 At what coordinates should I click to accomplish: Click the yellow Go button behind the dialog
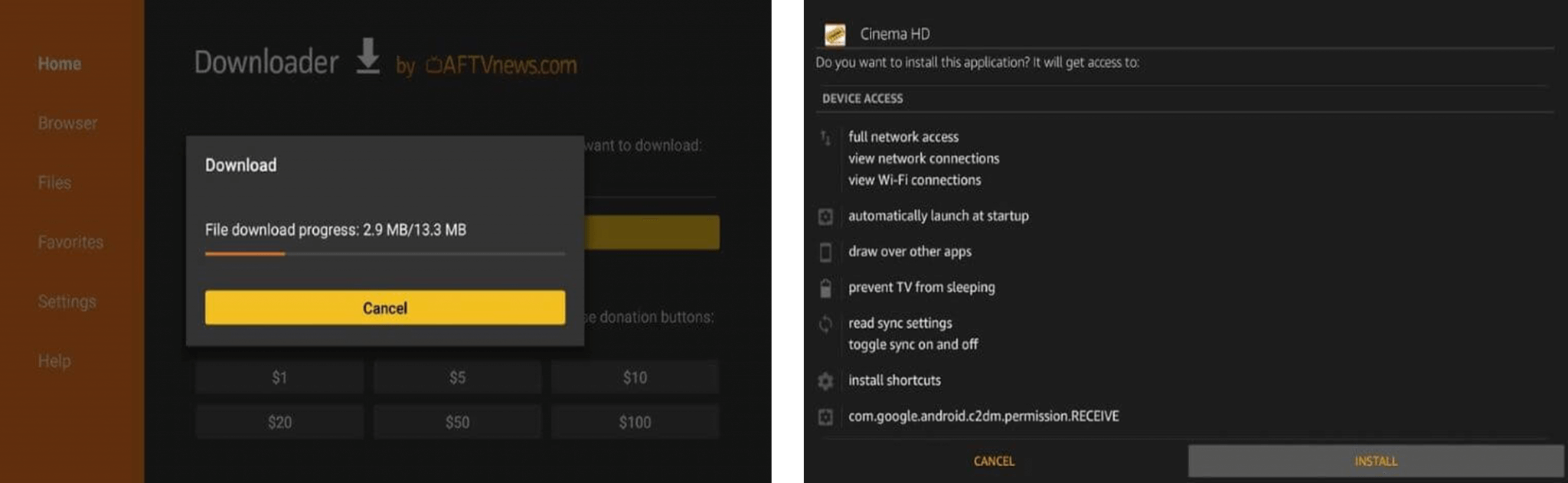pyautogui.click(x=652, y=232)
